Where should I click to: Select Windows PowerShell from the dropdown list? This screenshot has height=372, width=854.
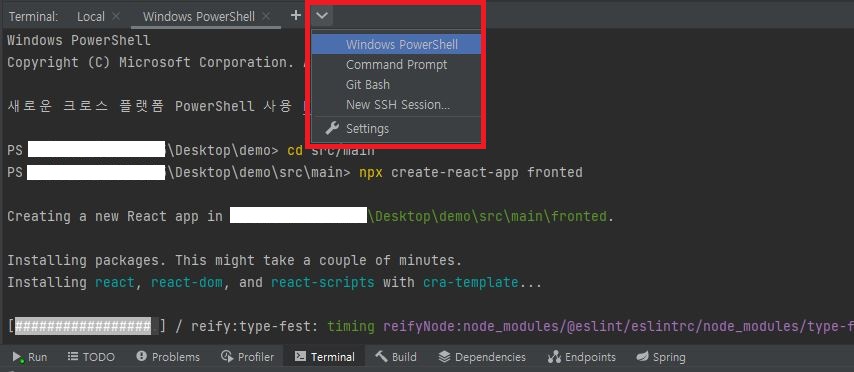(x=396, y=45)
